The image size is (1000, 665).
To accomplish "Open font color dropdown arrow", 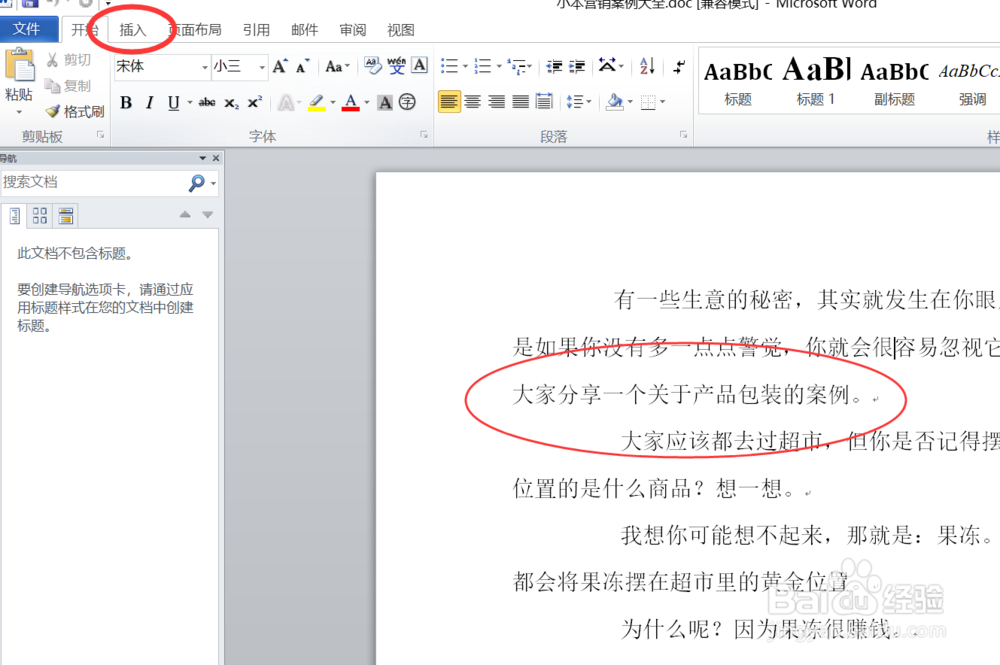I will click(x=367, y=103).
